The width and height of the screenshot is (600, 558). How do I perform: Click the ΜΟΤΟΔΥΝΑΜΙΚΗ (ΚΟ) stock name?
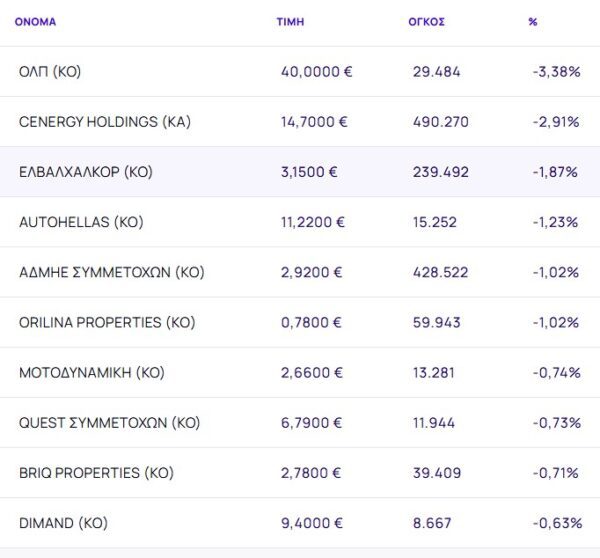[x=91, y=372]
